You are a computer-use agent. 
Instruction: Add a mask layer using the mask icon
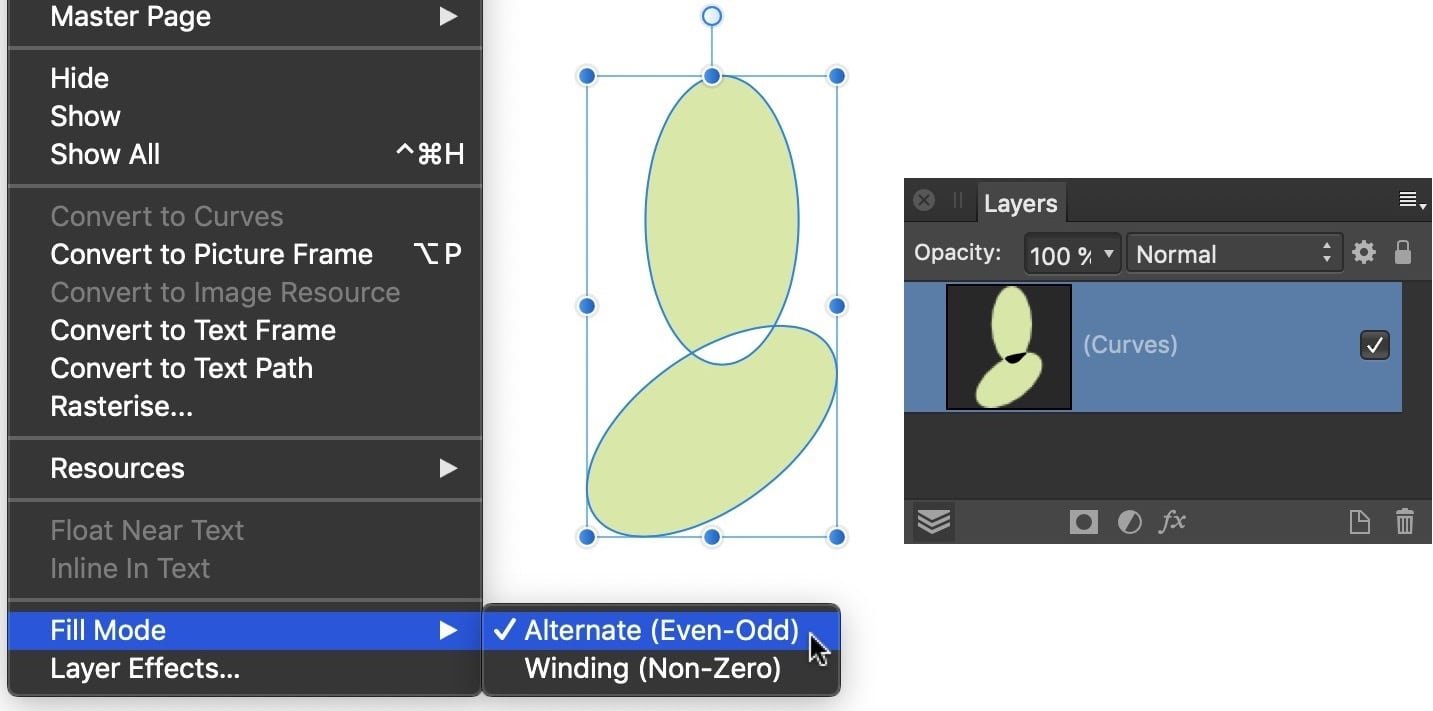tap(1083, 521)
